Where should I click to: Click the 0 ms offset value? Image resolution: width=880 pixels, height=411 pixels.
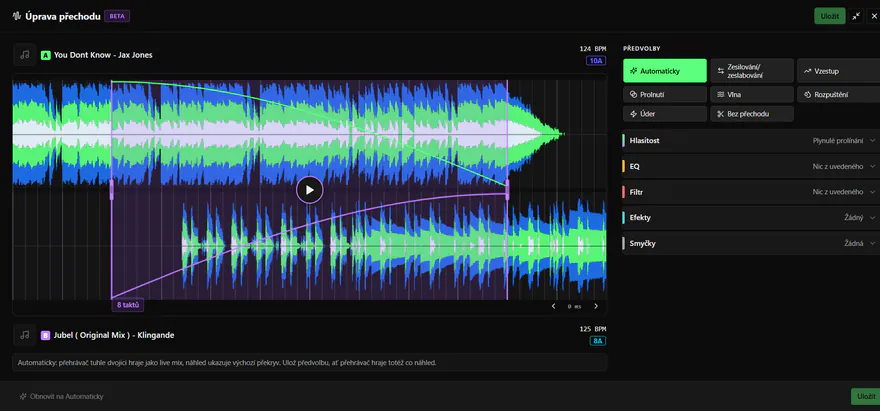(574, 307)
